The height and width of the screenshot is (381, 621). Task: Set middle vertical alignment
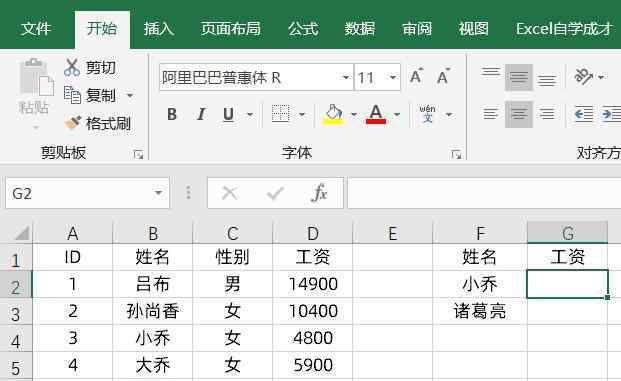pos(518,77)
